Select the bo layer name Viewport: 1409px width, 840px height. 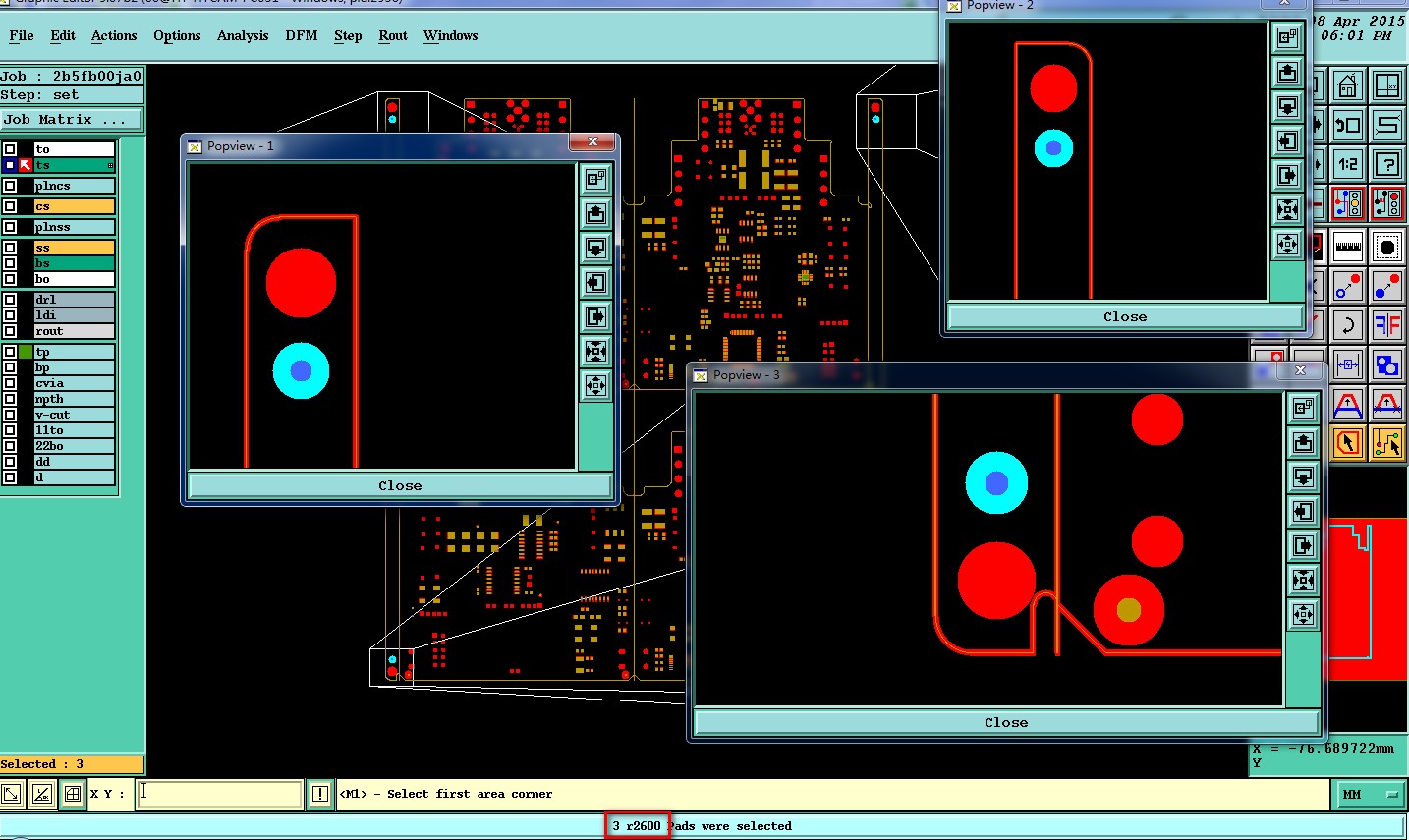74,279
